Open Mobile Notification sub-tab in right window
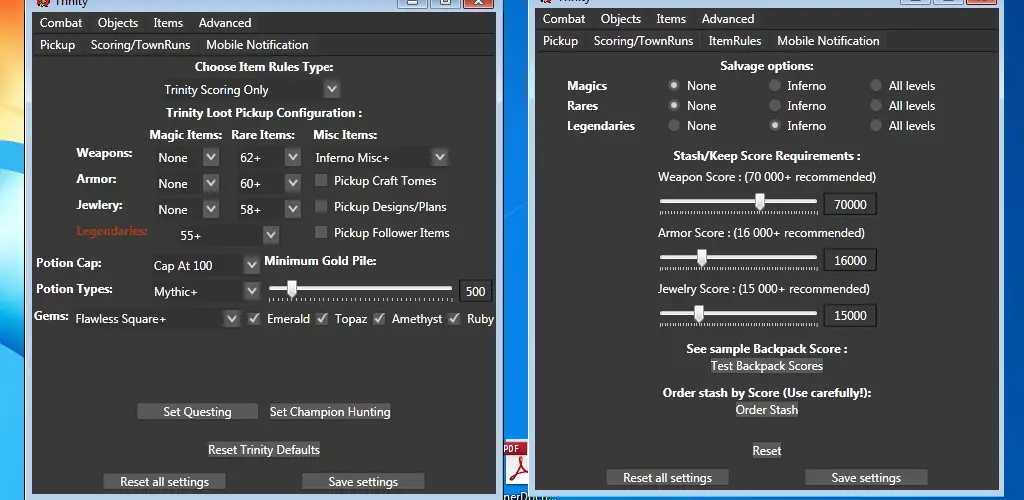The height and width of the screenshot is (500, 1024). coord(828,40)
